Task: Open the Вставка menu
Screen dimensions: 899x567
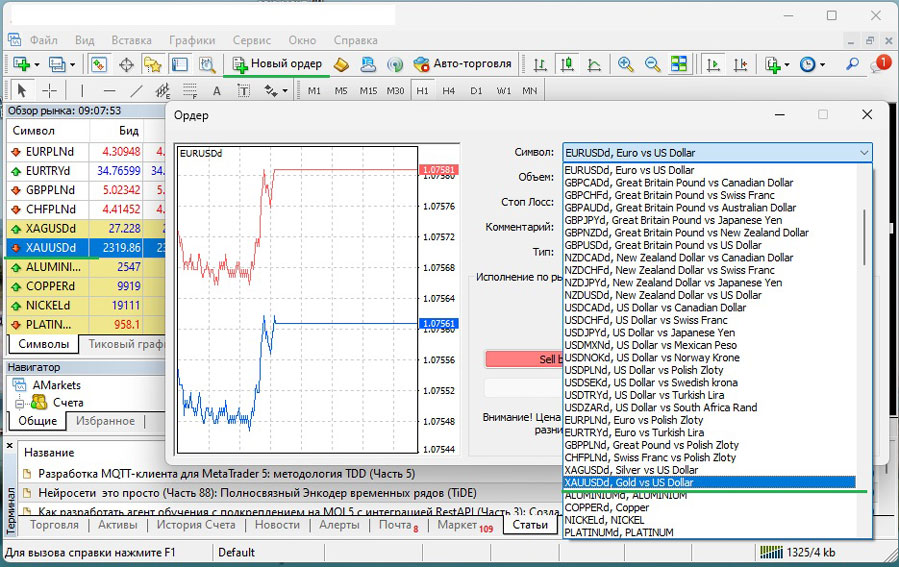Action: 131,40
